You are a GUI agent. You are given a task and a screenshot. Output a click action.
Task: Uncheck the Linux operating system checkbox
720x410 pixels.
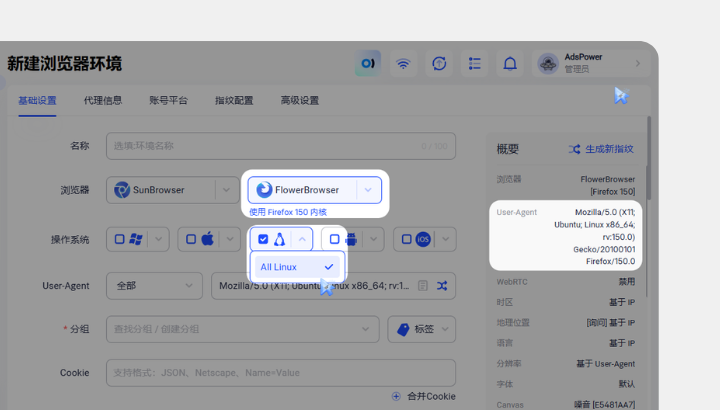(263, 239)
